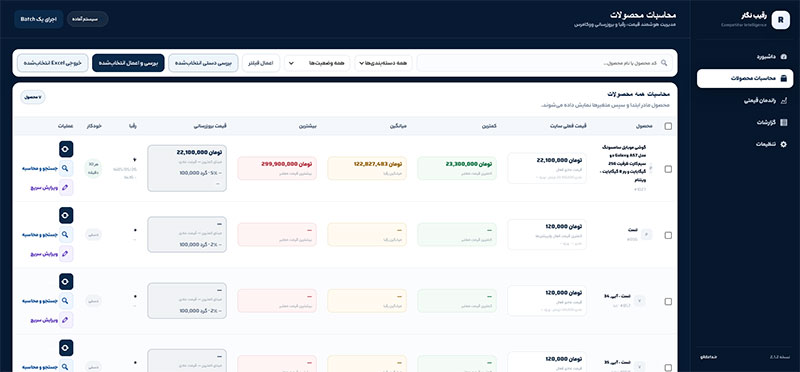The image size is (800, 372).
Task: Click the search icon in the Samsung Galaxy A57 row
Action: (x=66, y=168)
